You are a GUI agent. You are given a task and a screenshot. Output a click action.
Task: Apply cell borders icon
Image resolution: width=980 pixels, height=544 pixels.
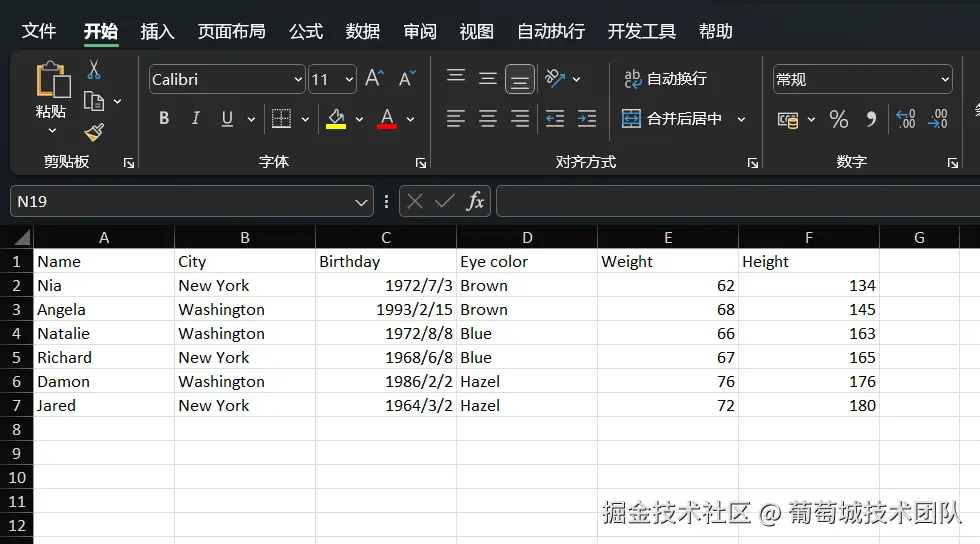coord(281,118)
